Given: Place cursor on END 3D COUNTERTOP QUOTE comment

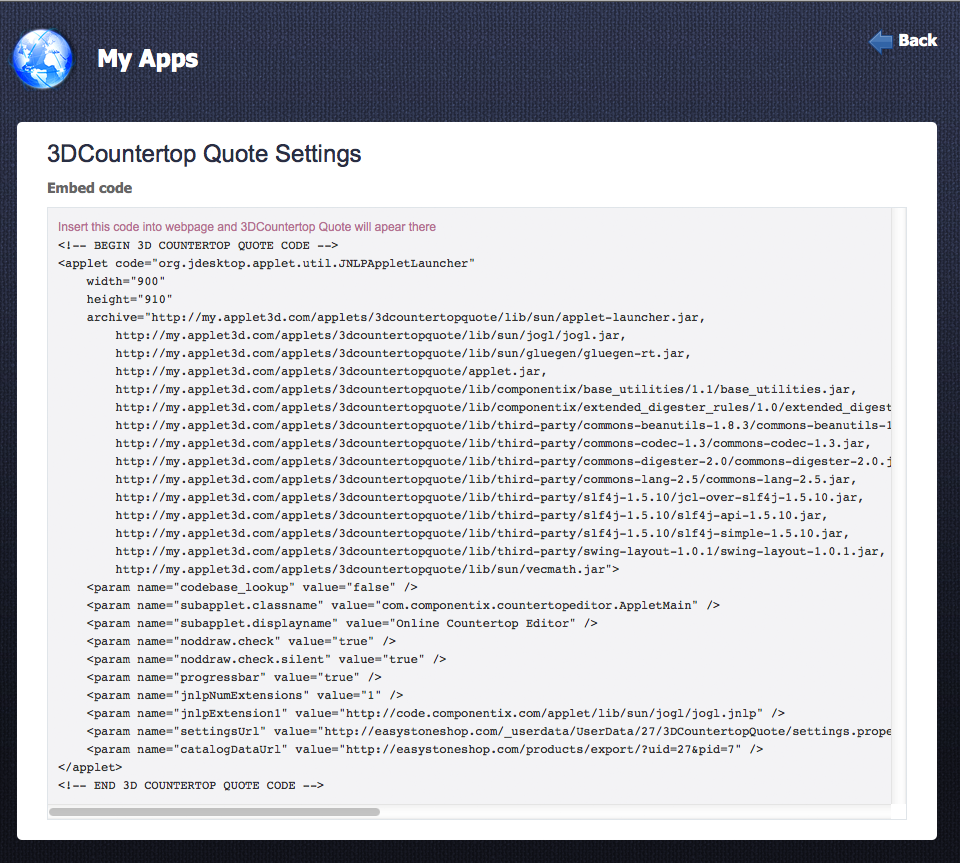Looking at the screenshot, I should click(x=191, y=785).
